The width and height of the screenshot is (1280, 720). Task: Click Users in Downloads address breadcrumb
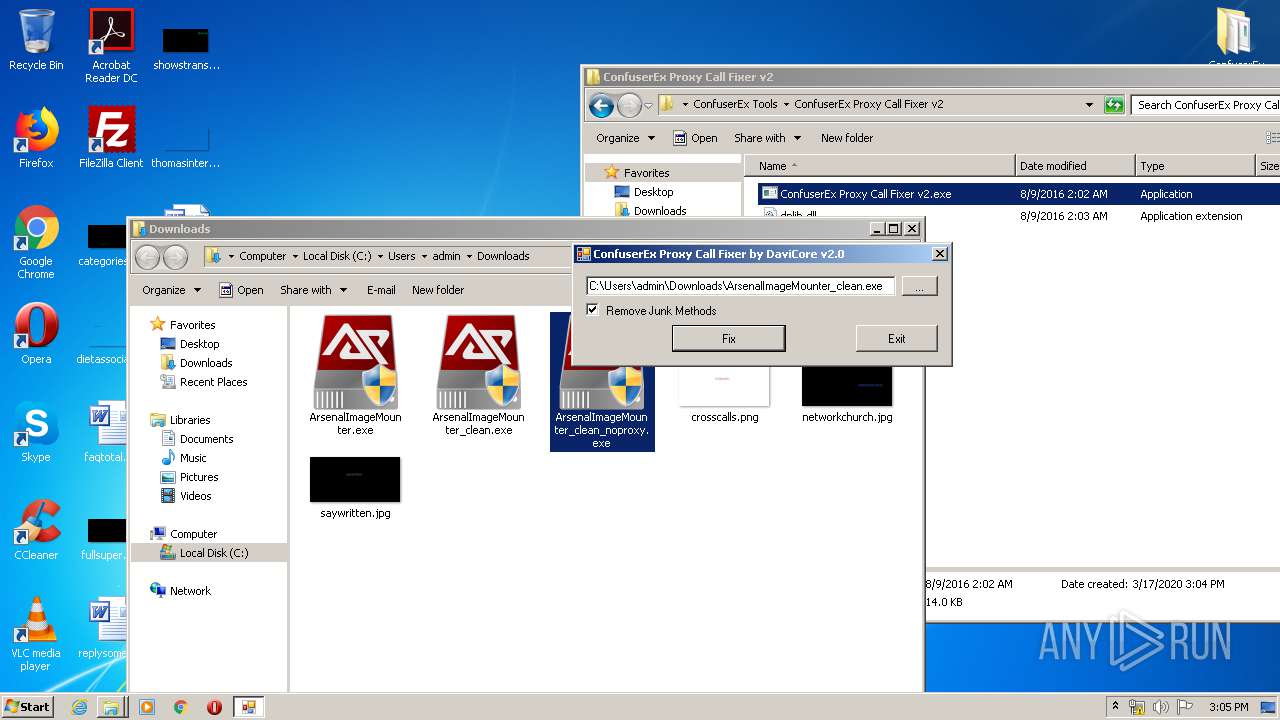pos(401,256)
